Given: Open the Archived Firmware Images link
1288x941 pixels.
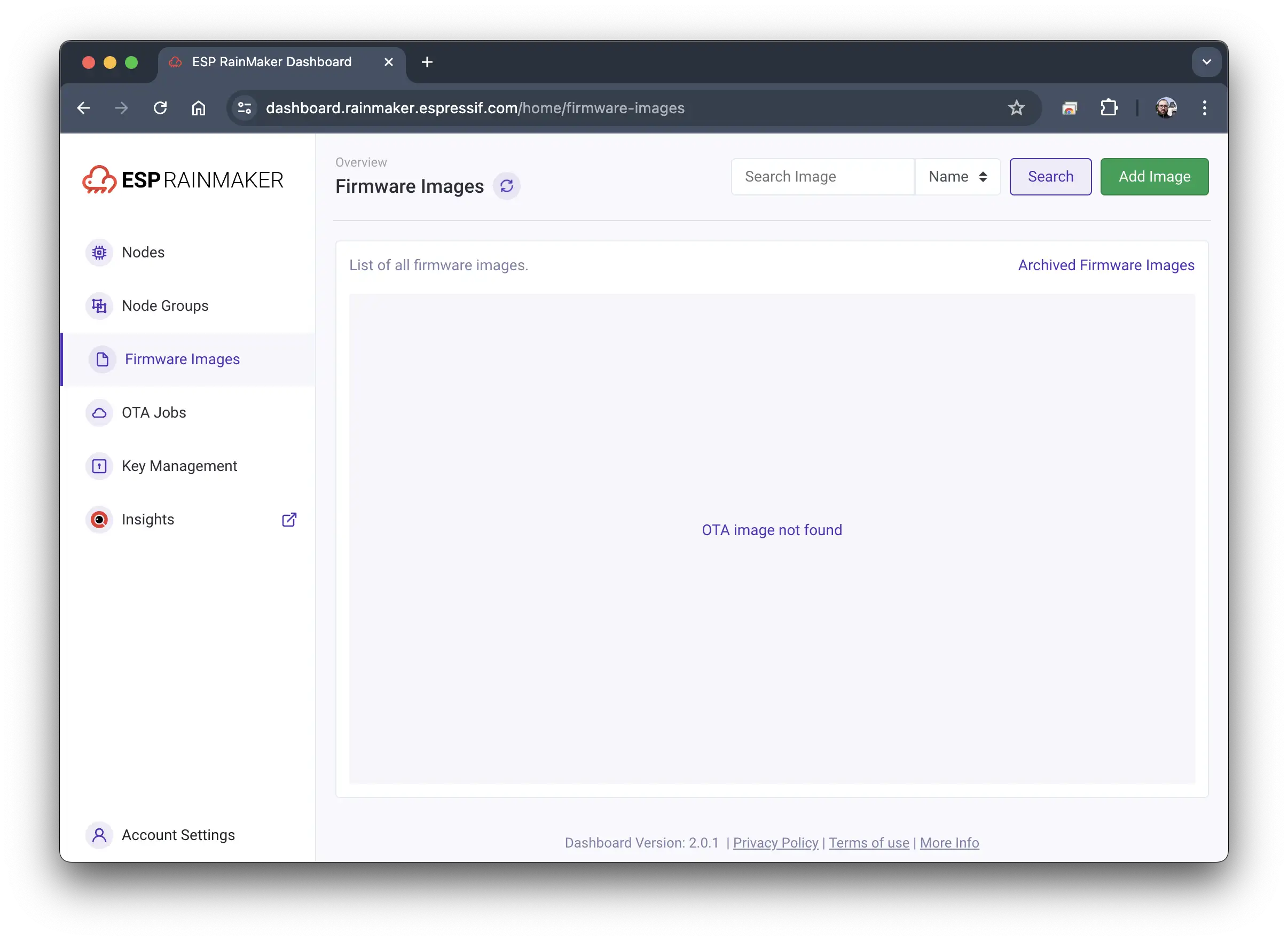Looking at the screenshot, I should (x=1106, y=265).
